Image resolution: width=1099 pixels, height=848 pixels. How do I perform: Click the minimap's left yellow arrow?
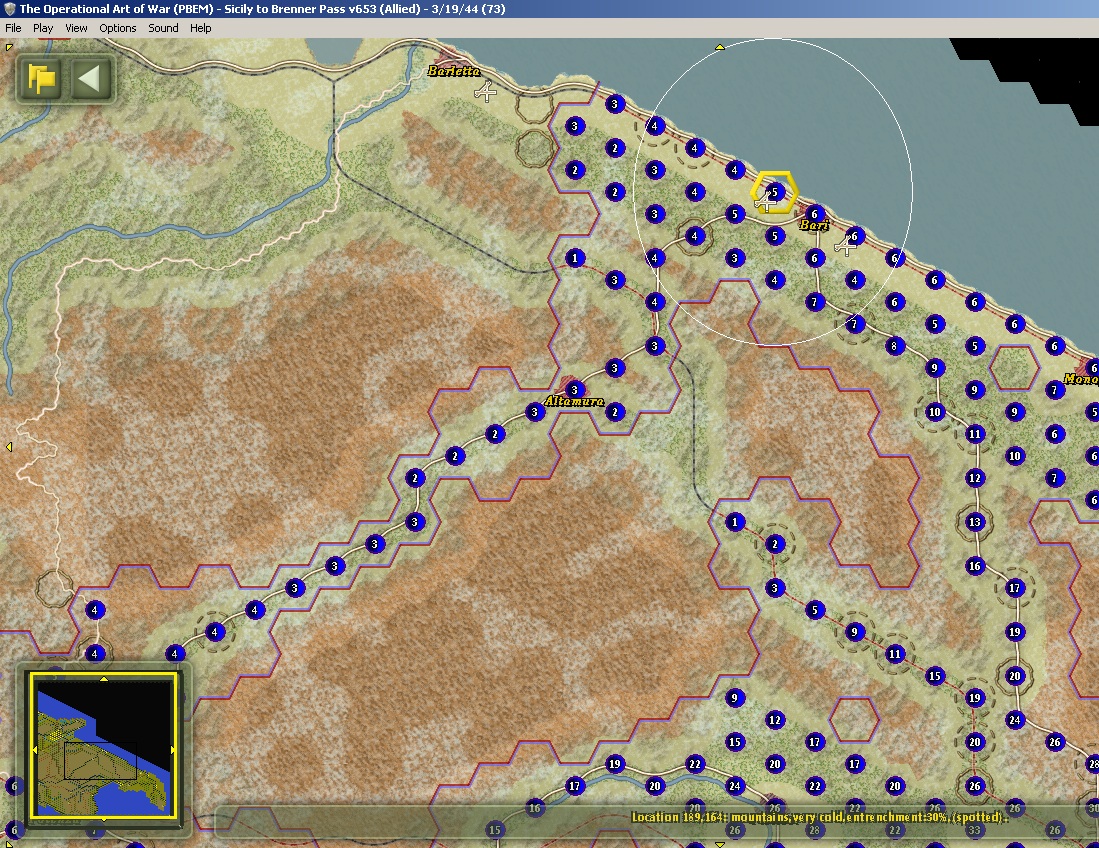(x=34, y=750)
